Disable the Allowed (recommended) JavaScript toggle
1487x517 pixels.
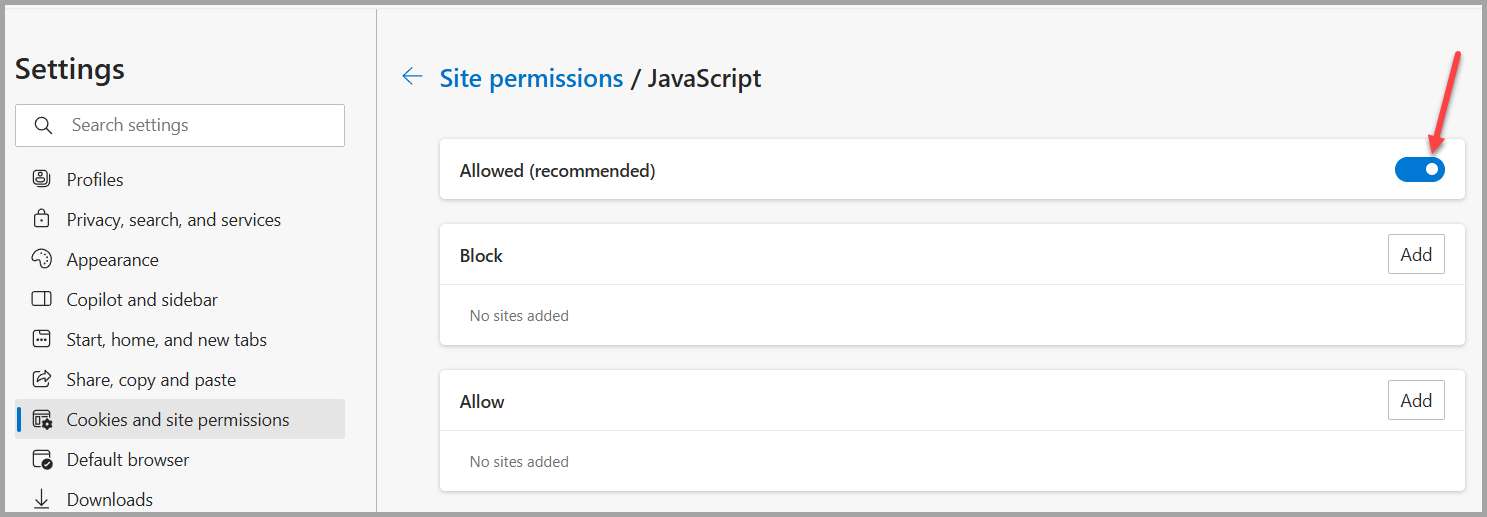tap(1419, 170)
